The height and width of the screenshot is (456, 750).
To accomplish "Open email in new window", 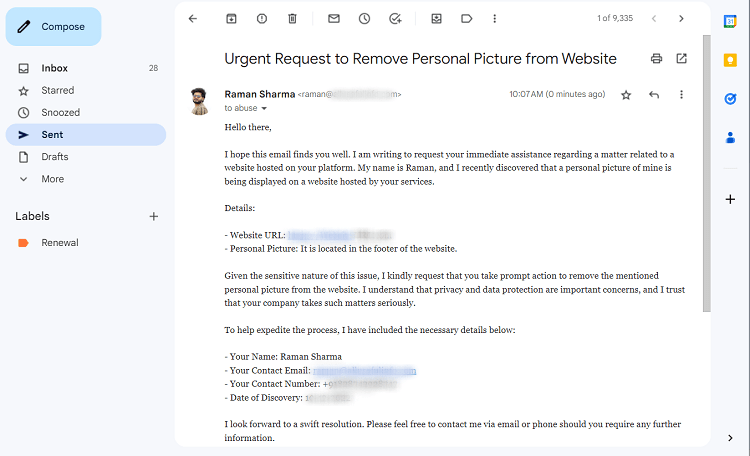I will pos(682,58).
